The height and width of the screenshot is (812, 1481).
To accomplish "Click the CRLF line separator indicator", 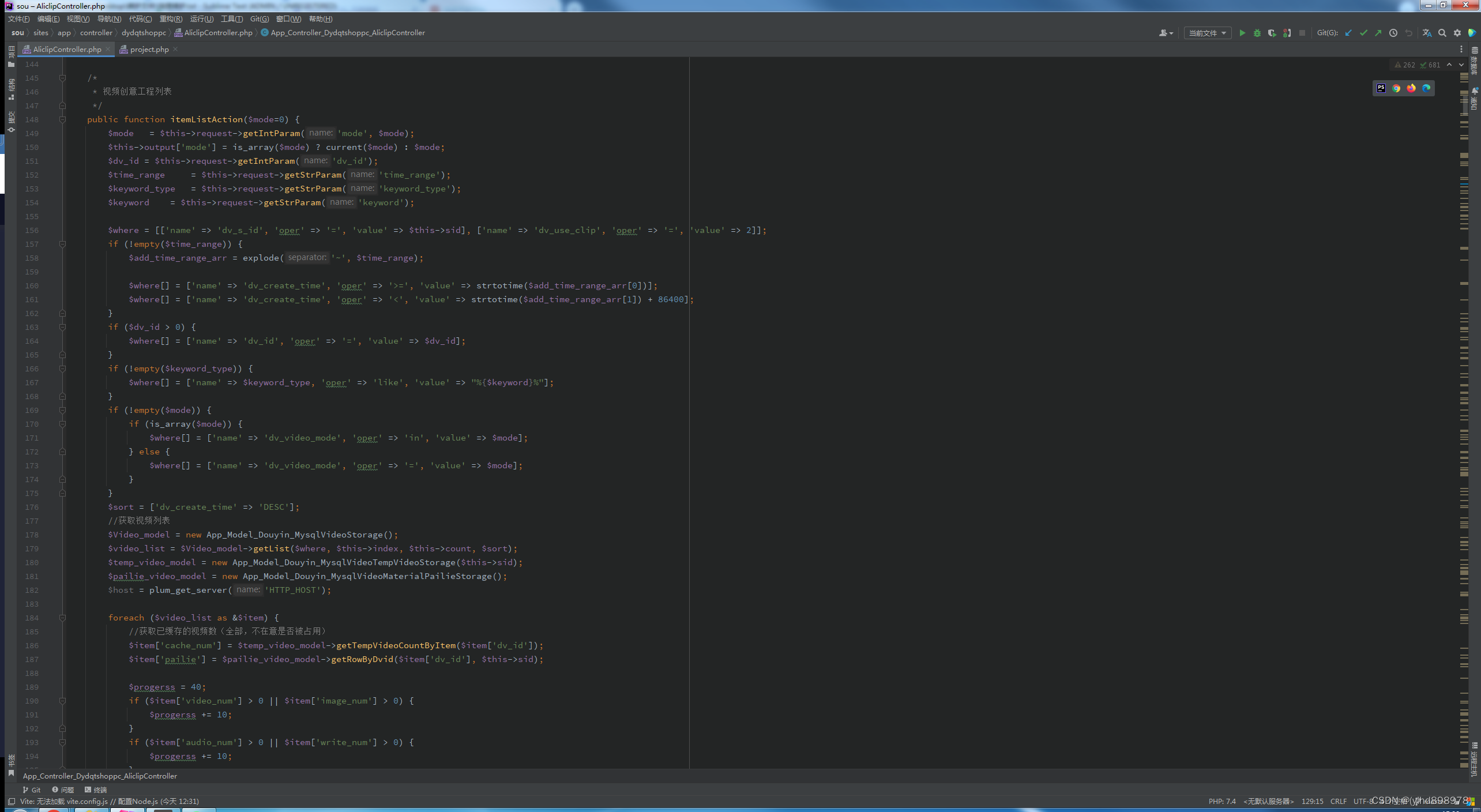I will point(1339,802).
